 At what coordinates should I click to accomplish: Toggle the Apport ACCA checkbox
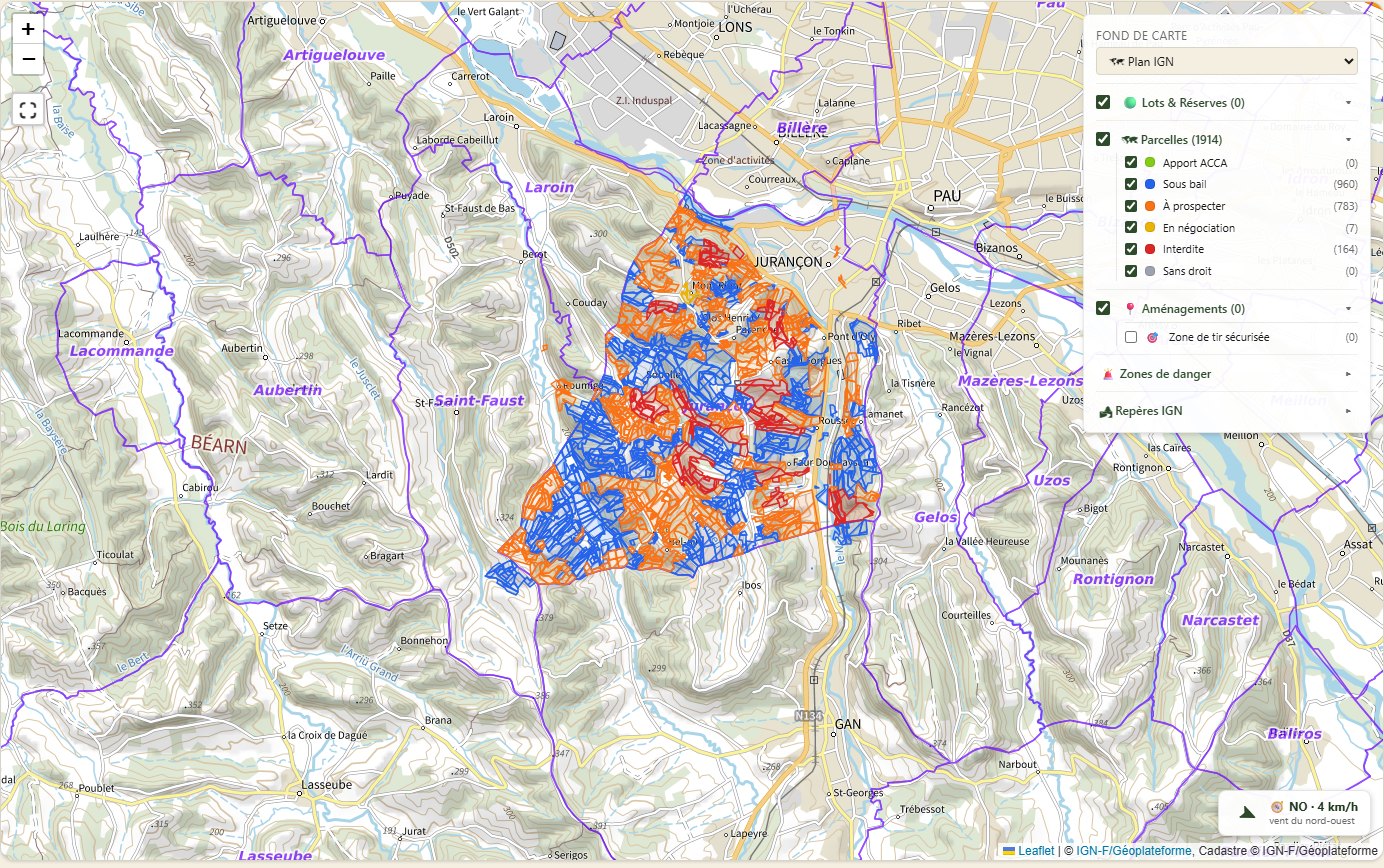tap(1131, 162)
